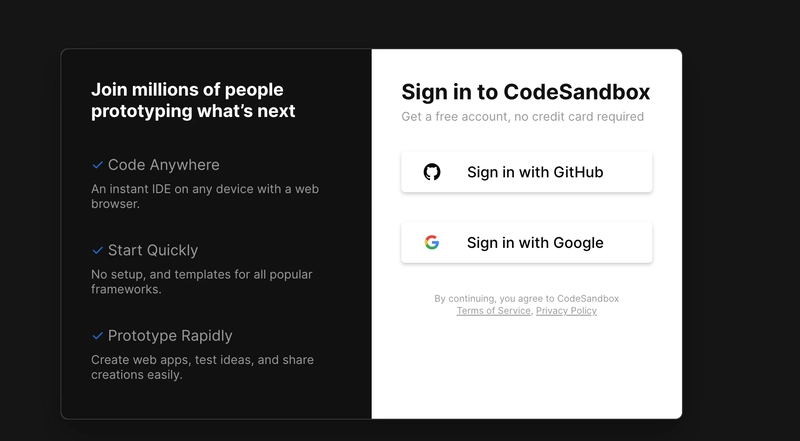Click the Sign in to CodeSandbox heading
The height and width of the screenshot is (441, 800).
coord(526,92)
